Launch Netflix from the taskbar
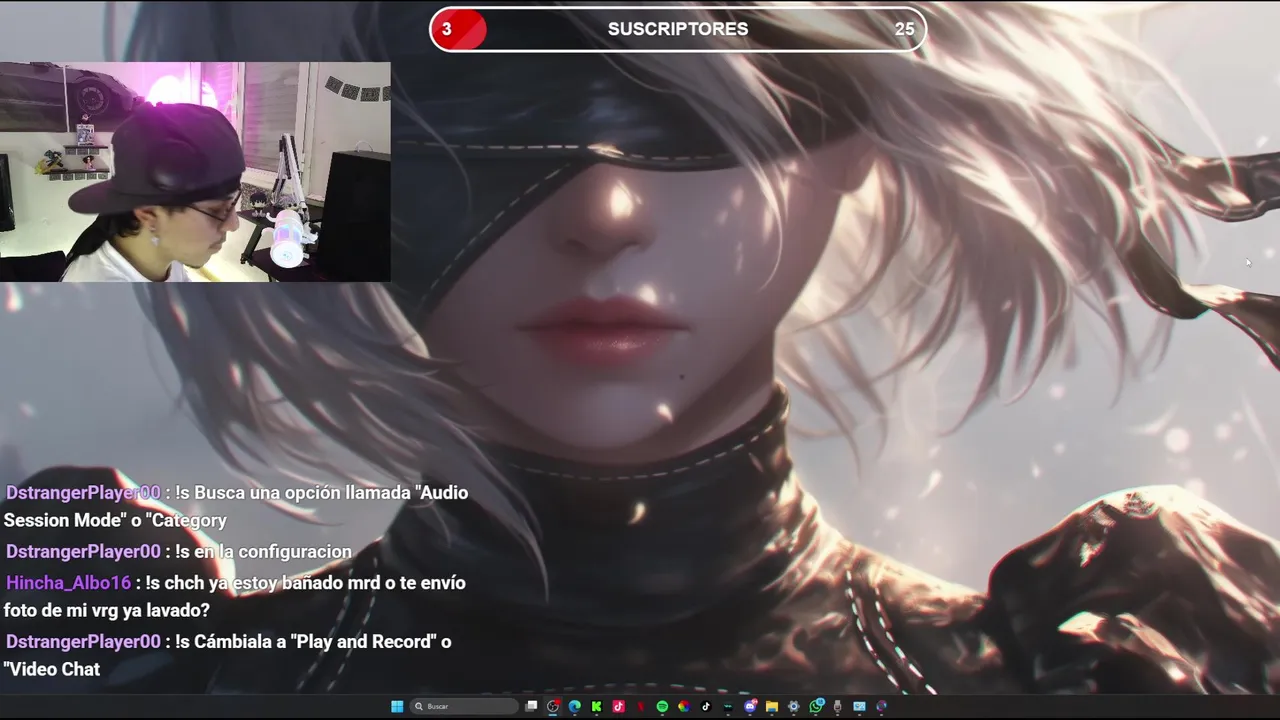 pos(640,706)
